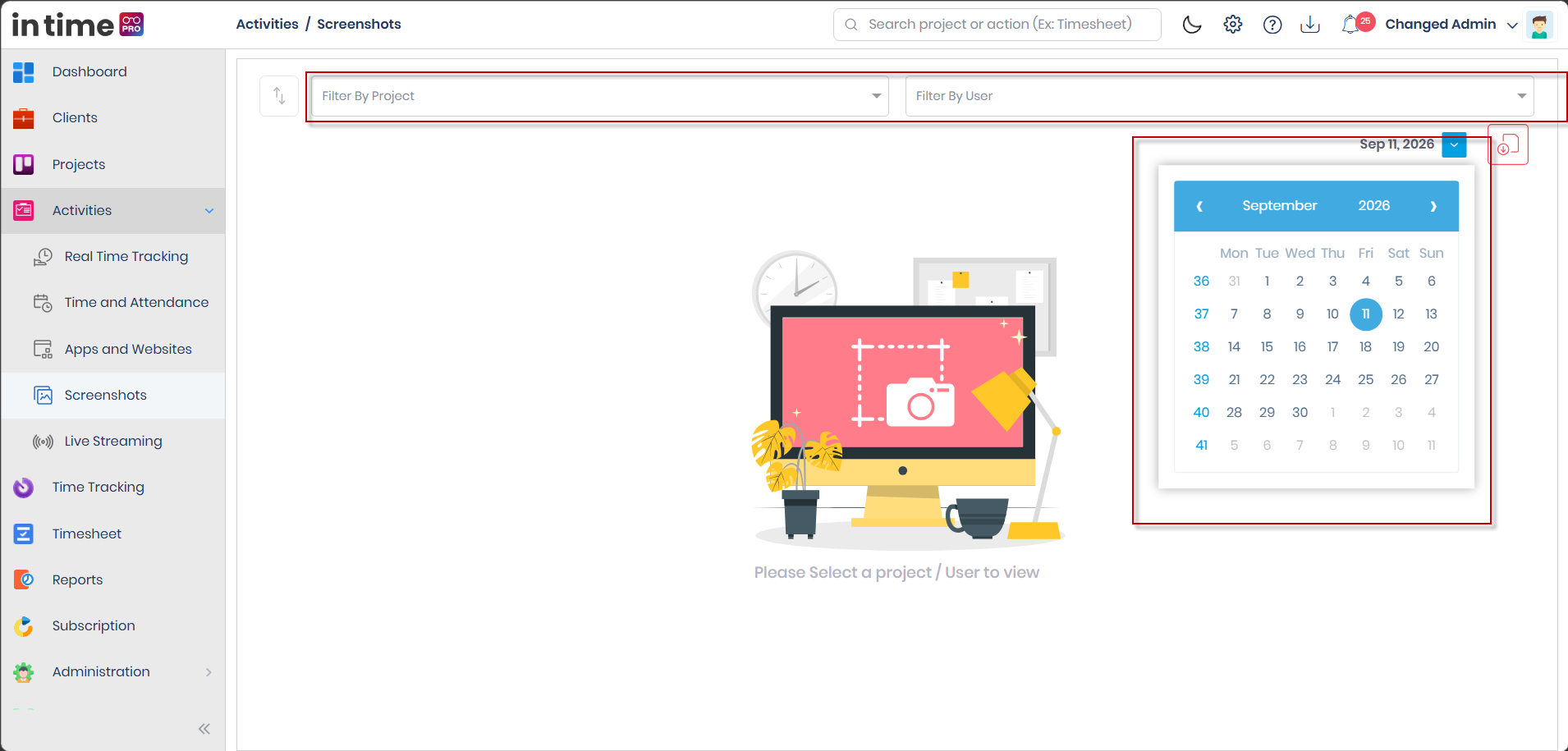Image resolution: width=1568 pixels, height=751 pixels.
Task: Open the notifications bell with 25 badge
Action: [x=1357, y=24]
